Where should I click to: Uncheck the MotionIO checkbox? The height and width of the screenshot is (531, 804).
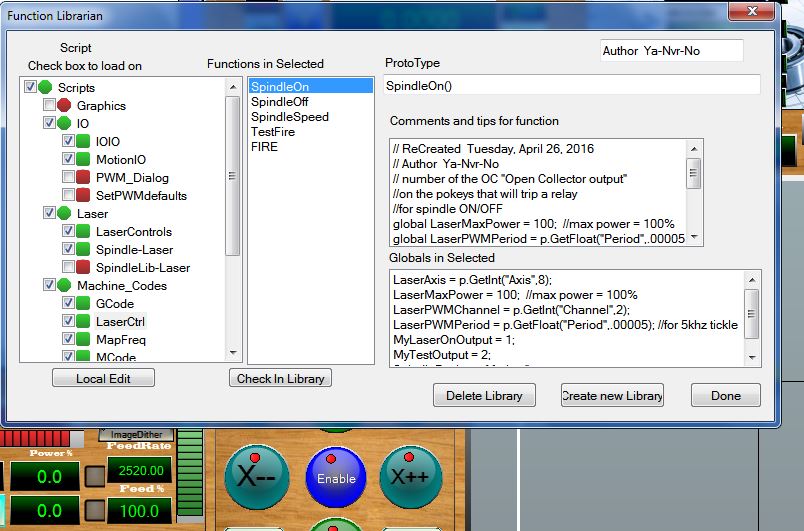[67, 160]
